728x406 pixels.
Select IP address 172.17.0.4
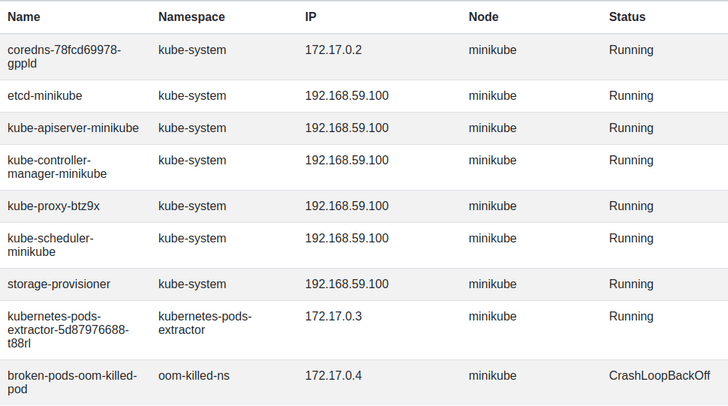333,376
